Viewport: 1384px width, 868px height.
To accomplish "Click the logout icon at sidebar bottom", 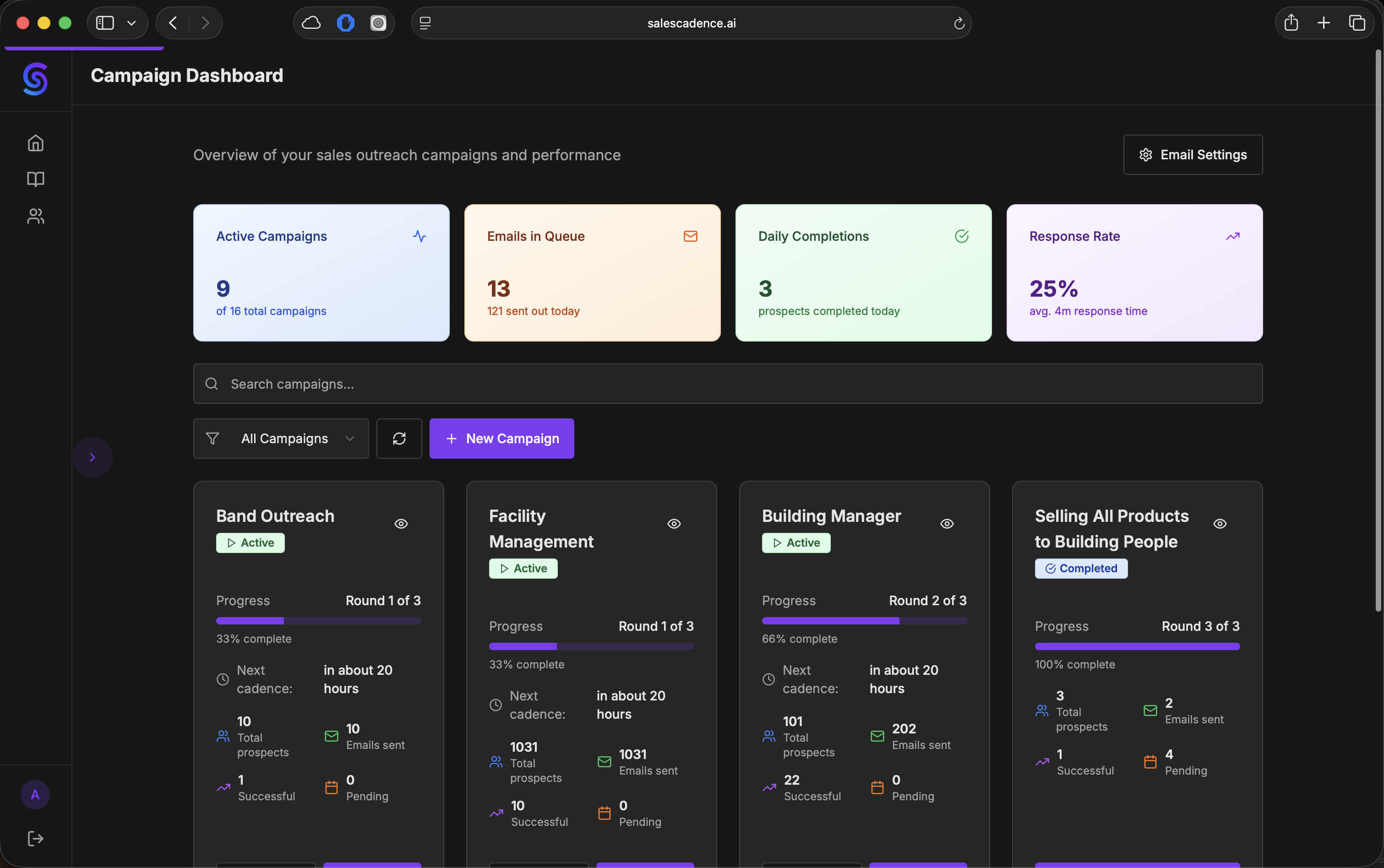I will (x=36, y=838).
